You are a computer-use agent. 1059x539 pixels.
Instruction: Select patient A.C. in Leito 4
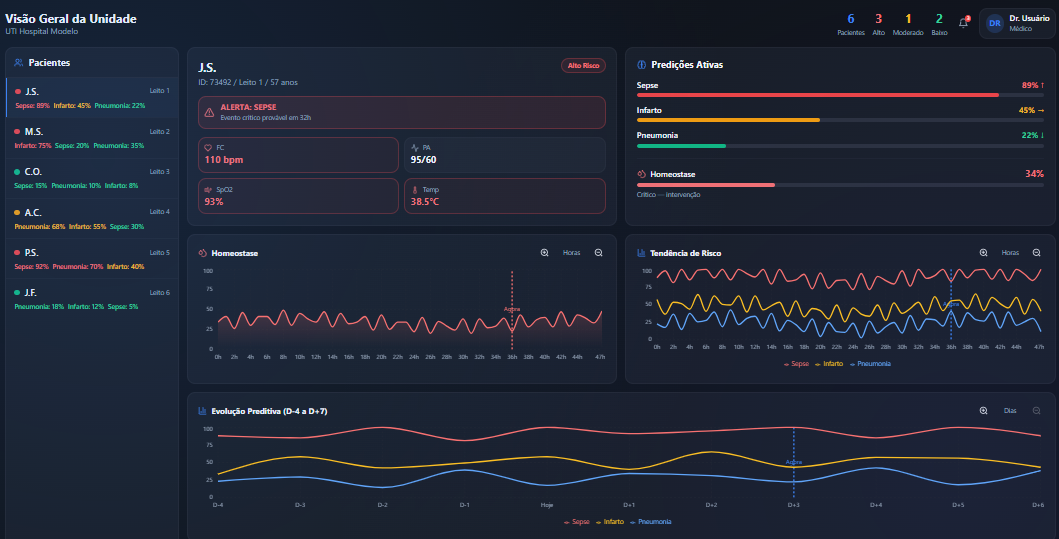coord(93,218)
